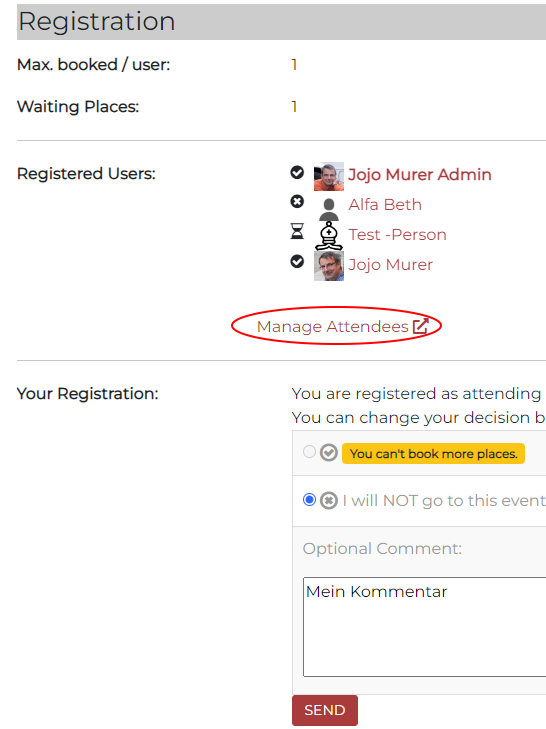Open Jojo Murer Admin's profile link

point(419,174)
